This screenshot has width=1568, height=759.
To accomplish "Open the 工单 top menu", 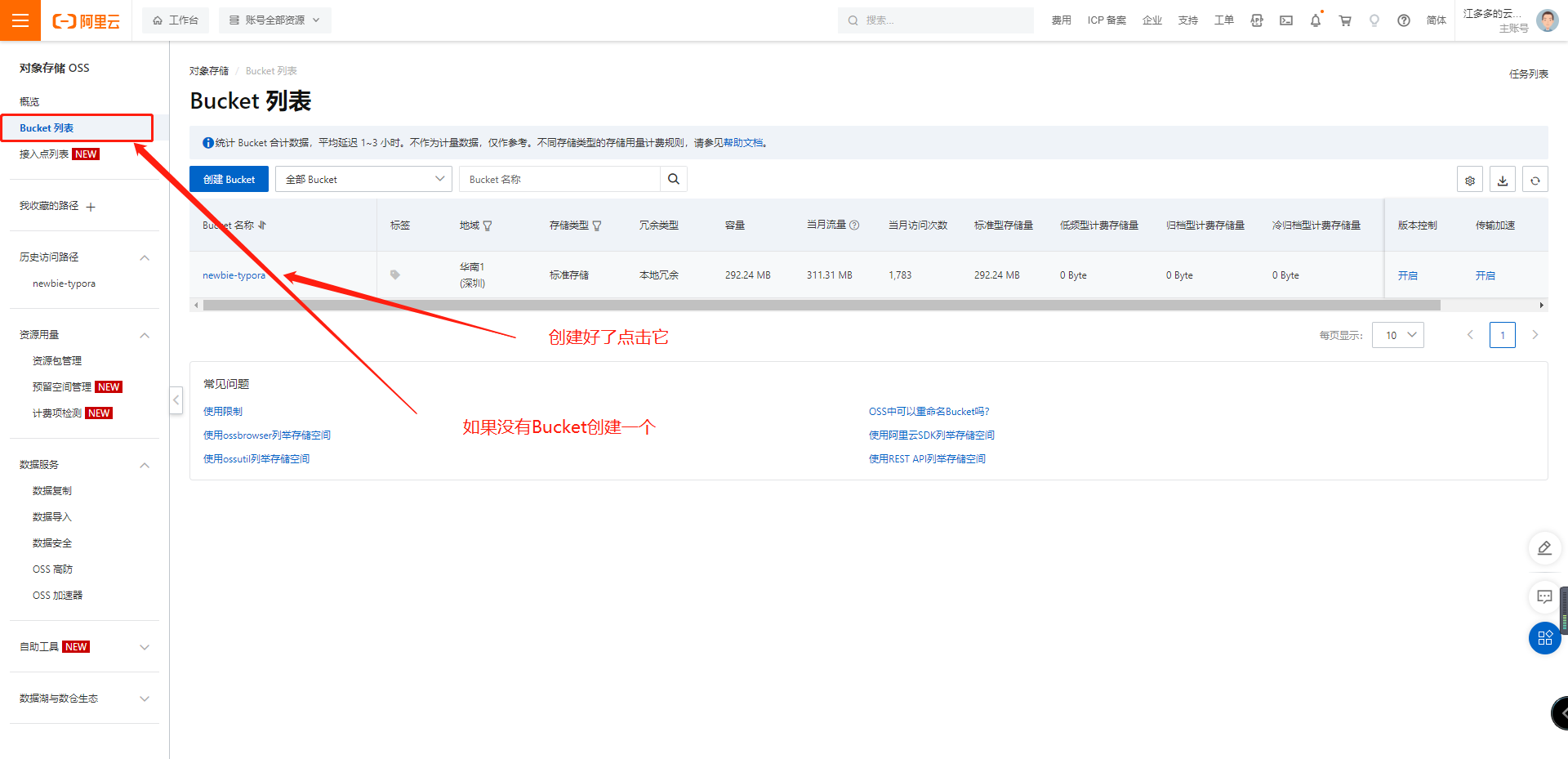I will pos(1224,20).
